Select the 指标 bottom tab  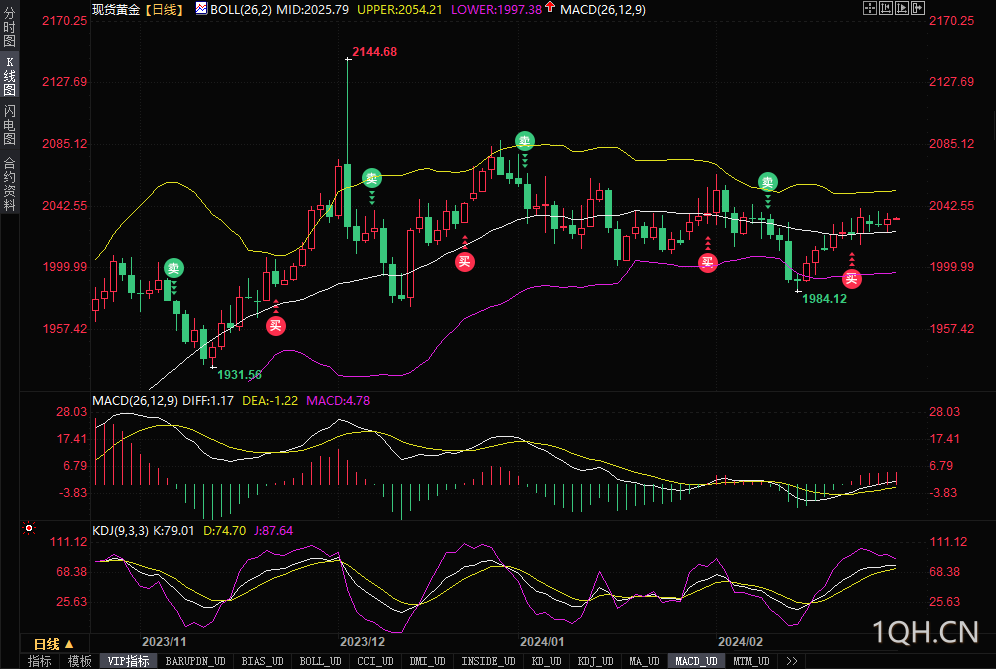pyautogui.click(x=40, y=661)
